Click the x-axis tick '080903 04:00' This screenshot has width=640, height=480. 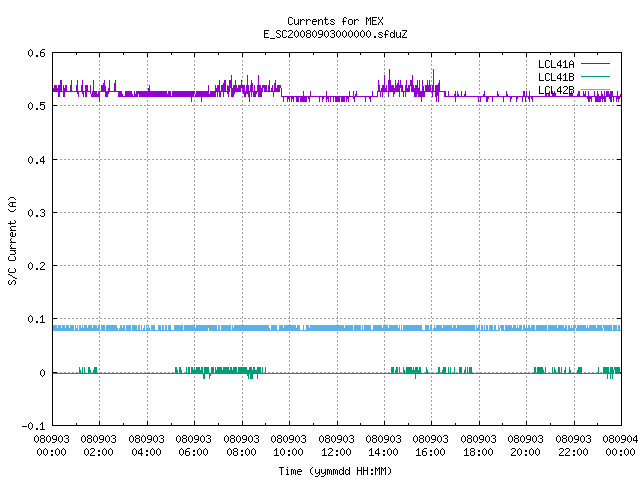click(x=147, y=445)
